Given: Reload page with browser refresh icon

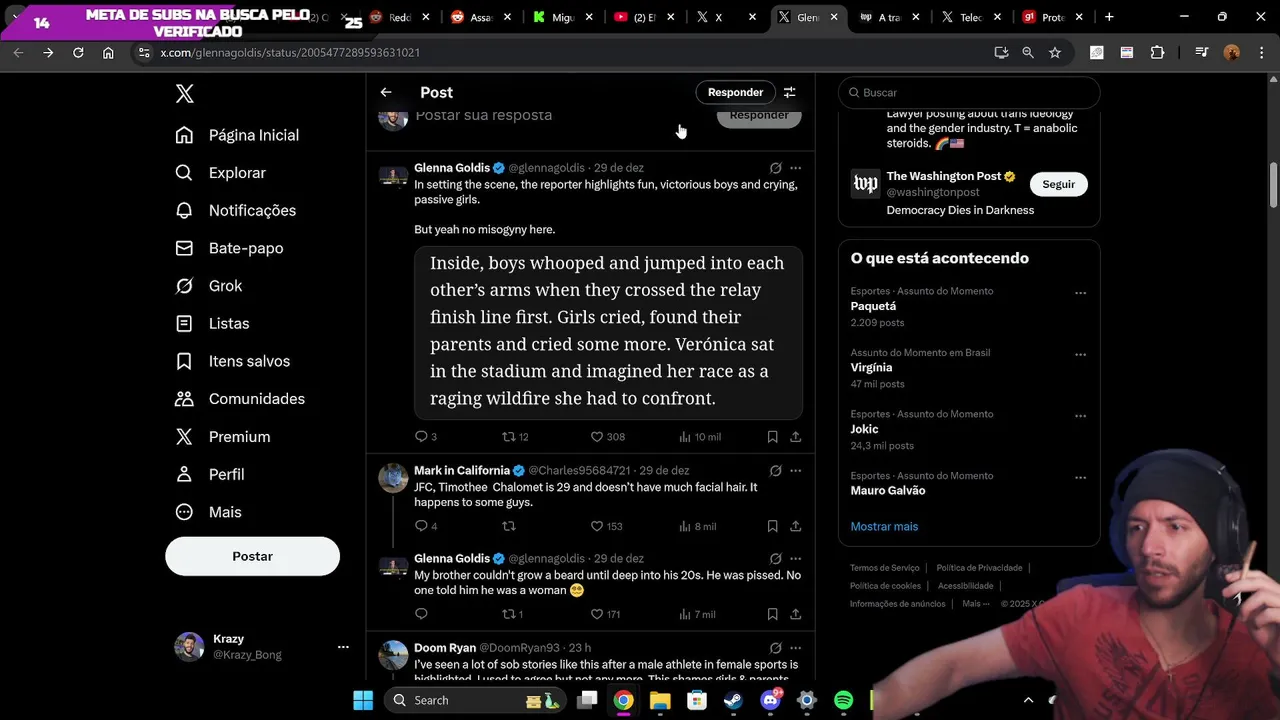Looking at the screenshot, I should click(78, 52).
